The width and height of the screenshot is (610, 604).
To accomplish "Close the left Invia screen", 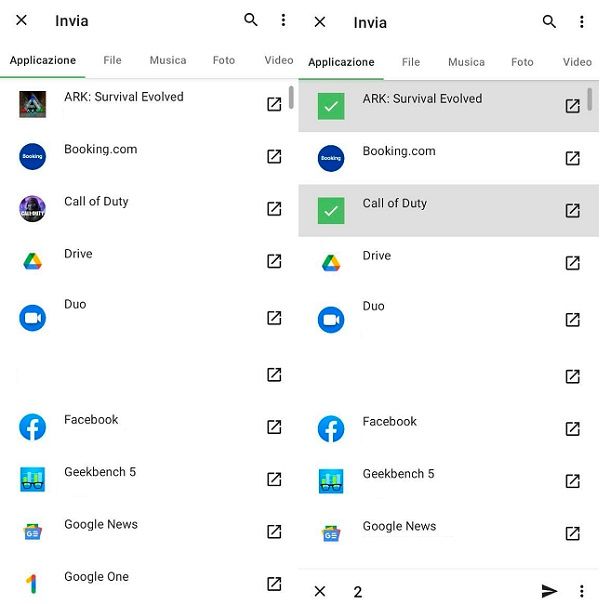I will (x=21, y=20).
